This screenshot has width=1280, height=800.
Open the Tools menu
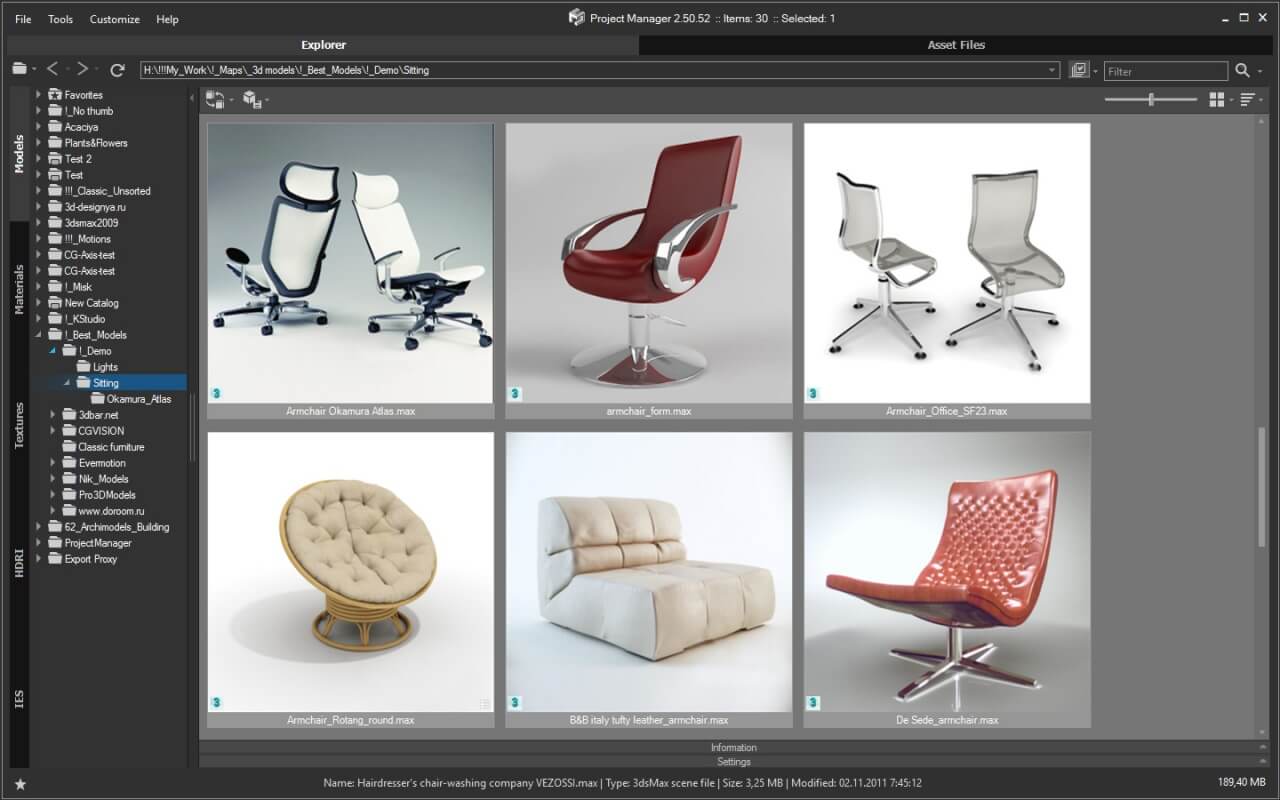[x=60, y=18]
